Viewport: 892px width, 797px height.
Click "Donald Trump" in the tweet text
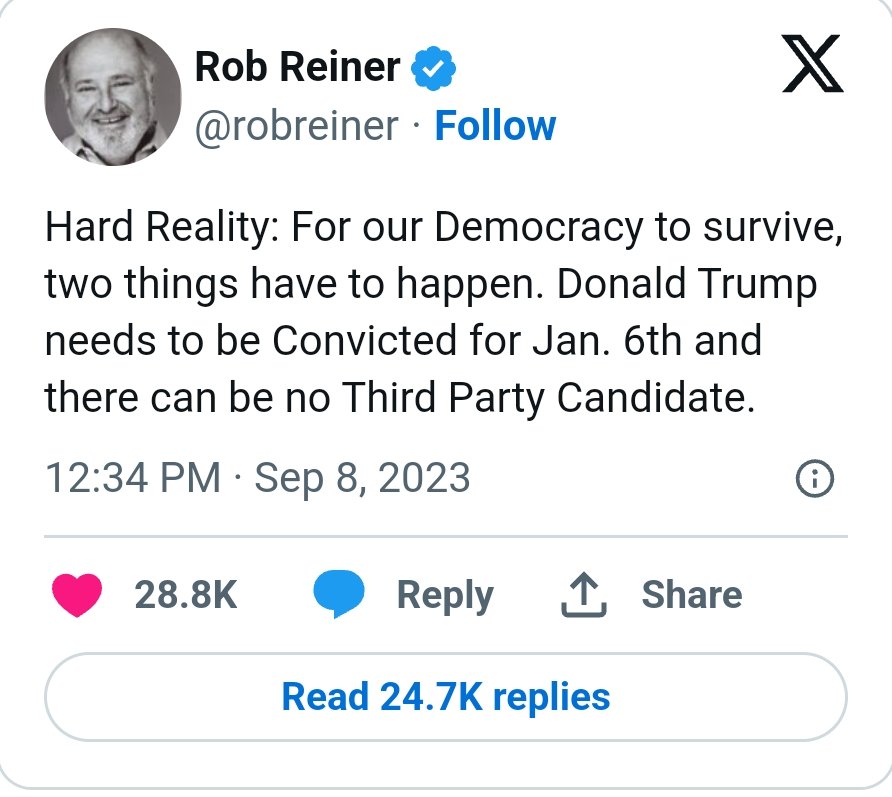click(x=687, y=285)
